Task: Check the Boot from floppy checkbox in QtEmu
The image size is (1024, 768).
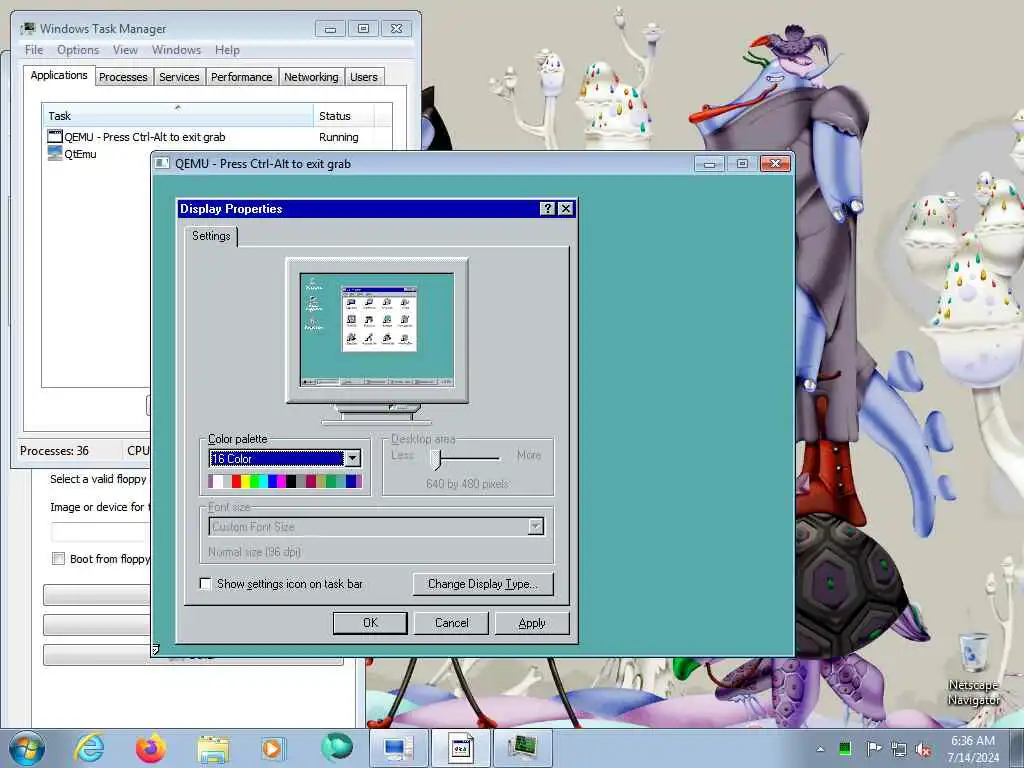Action: [59, 559]
